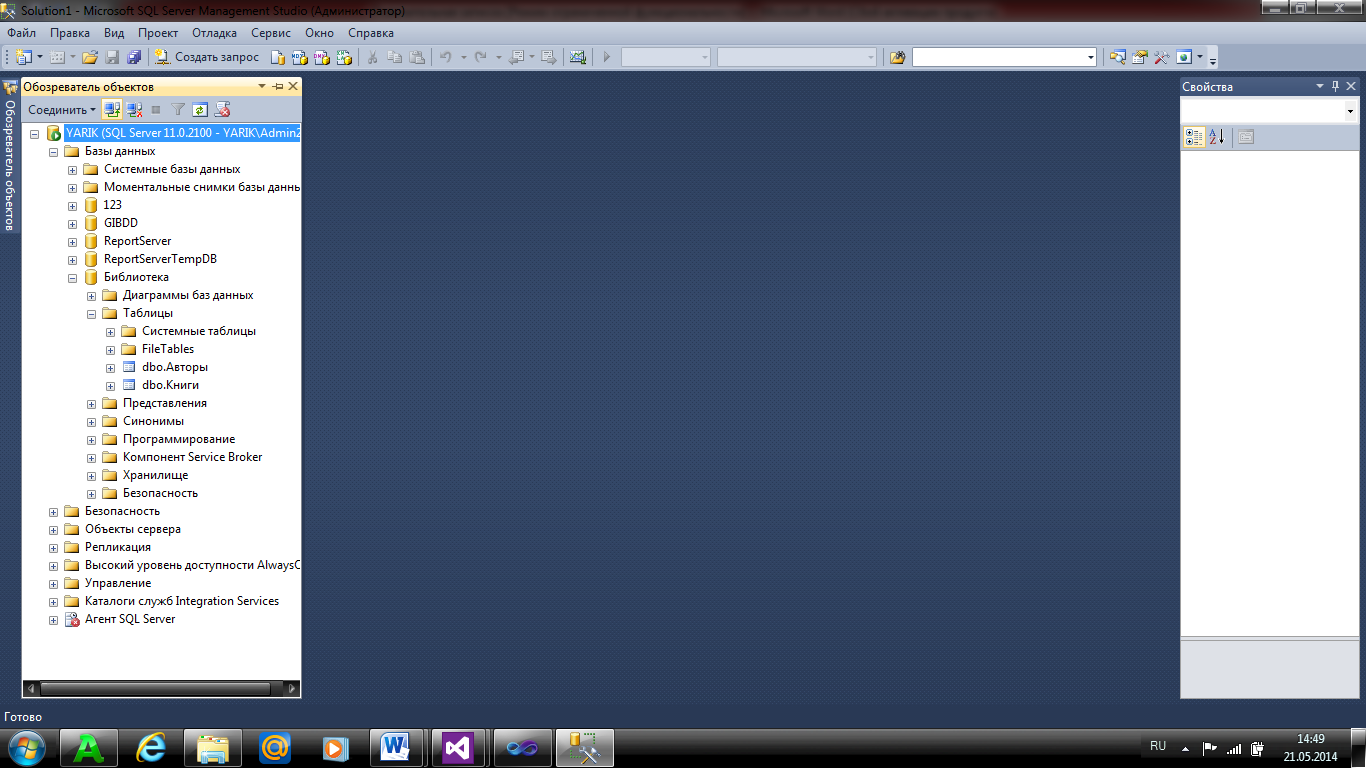
Task: Click Создать запрос to start a new query
Action: pyautogui.click(x=206, y=57)
